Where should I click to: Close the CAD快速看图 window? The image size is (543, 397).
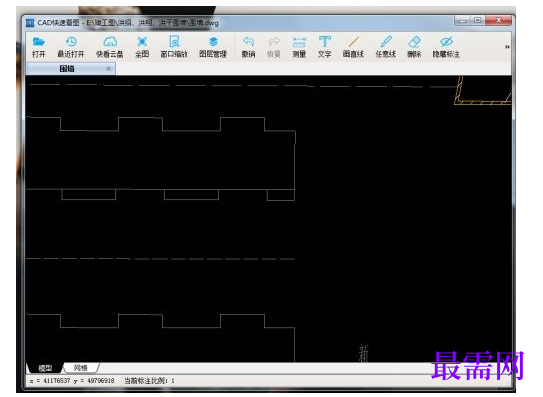[x=498, y=20]
